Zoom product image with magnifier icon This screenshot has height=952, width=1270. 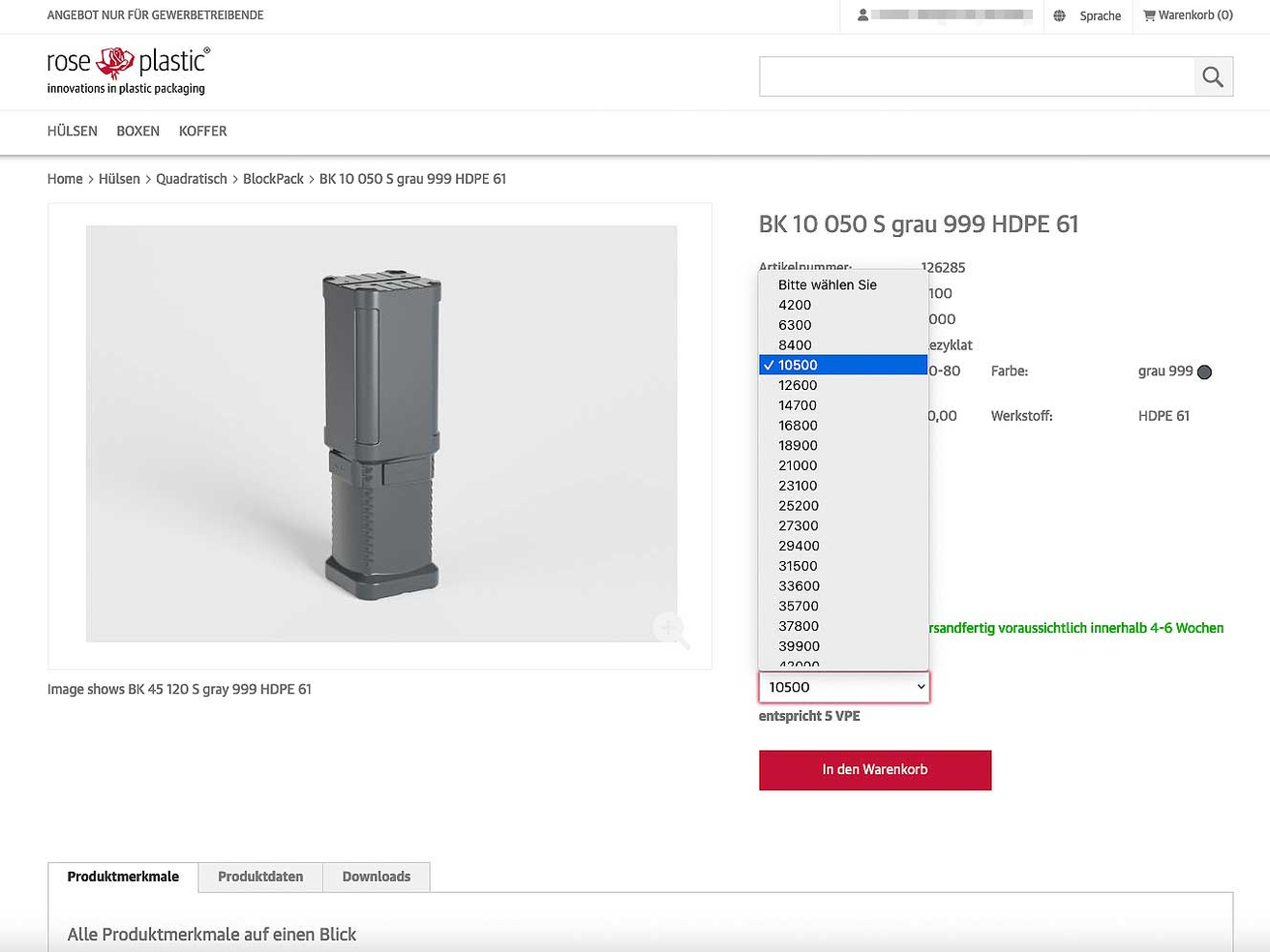[x=670, y=630]
